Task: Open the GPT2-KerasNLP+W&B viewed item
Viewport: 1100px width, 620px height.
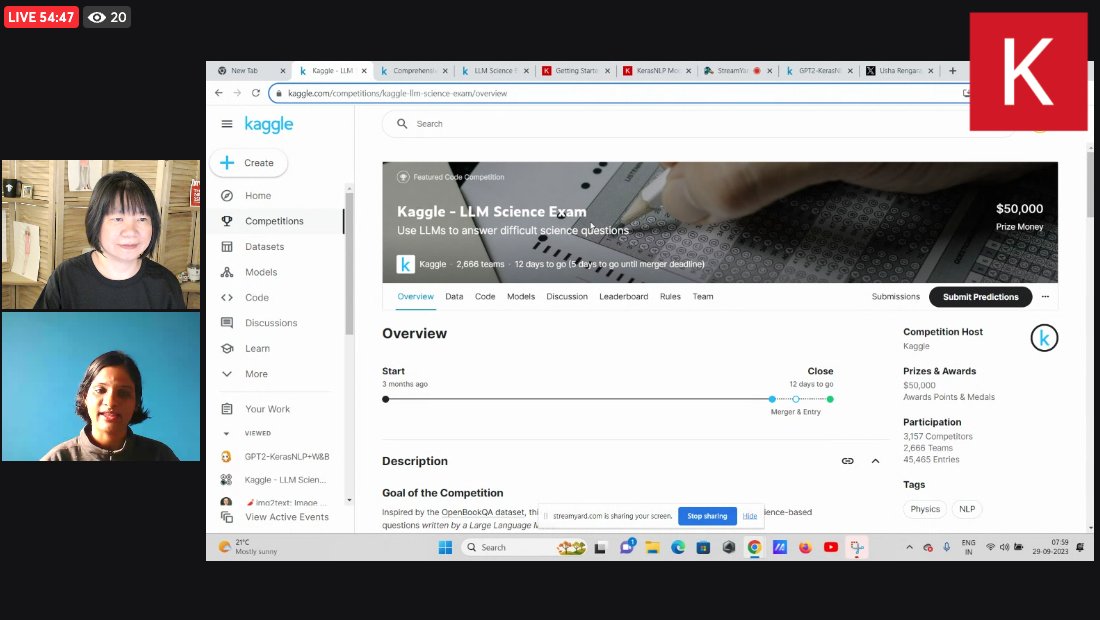Action: pos(286,457)
